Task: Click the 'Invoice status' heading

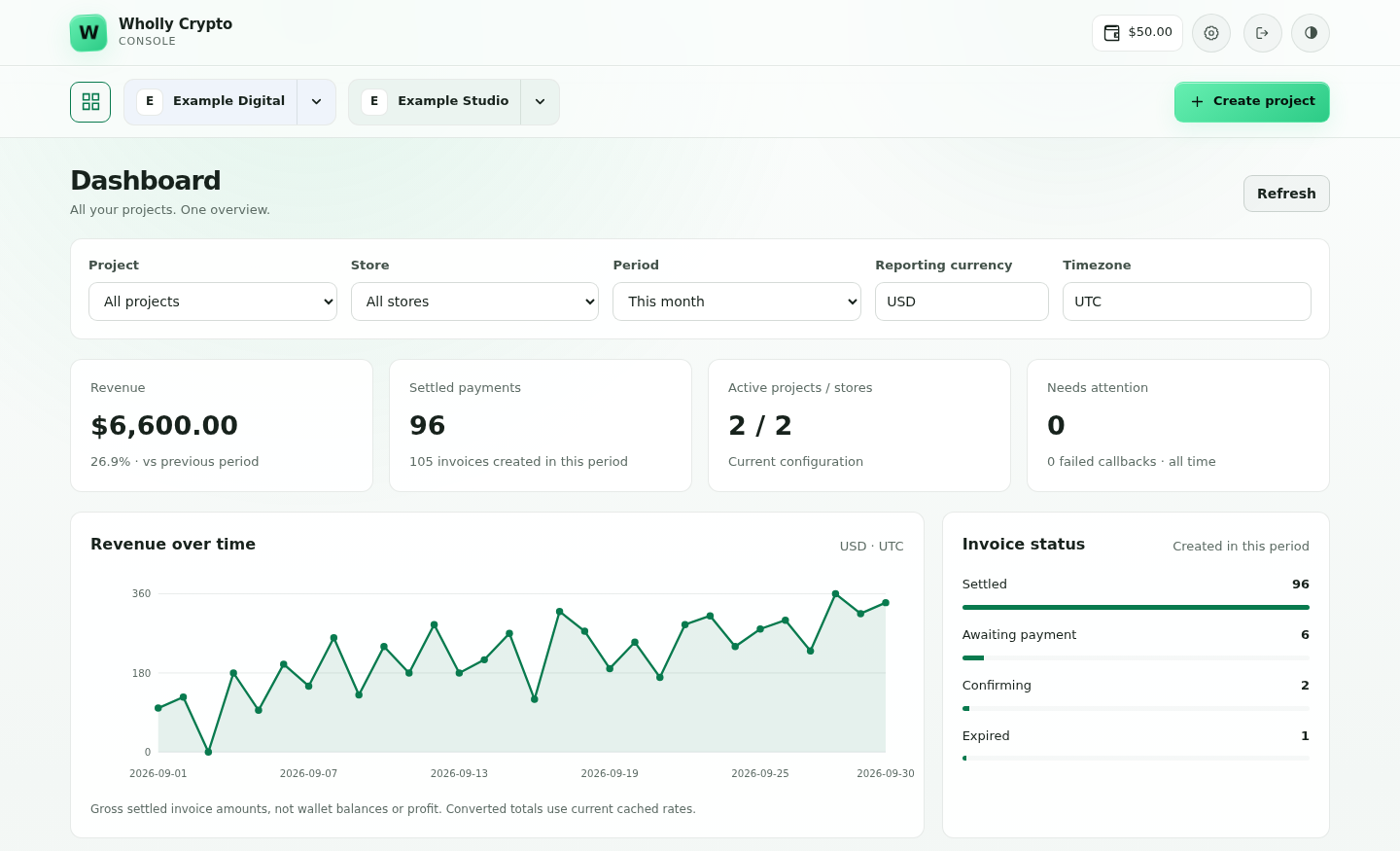Action: point(1024,545)
